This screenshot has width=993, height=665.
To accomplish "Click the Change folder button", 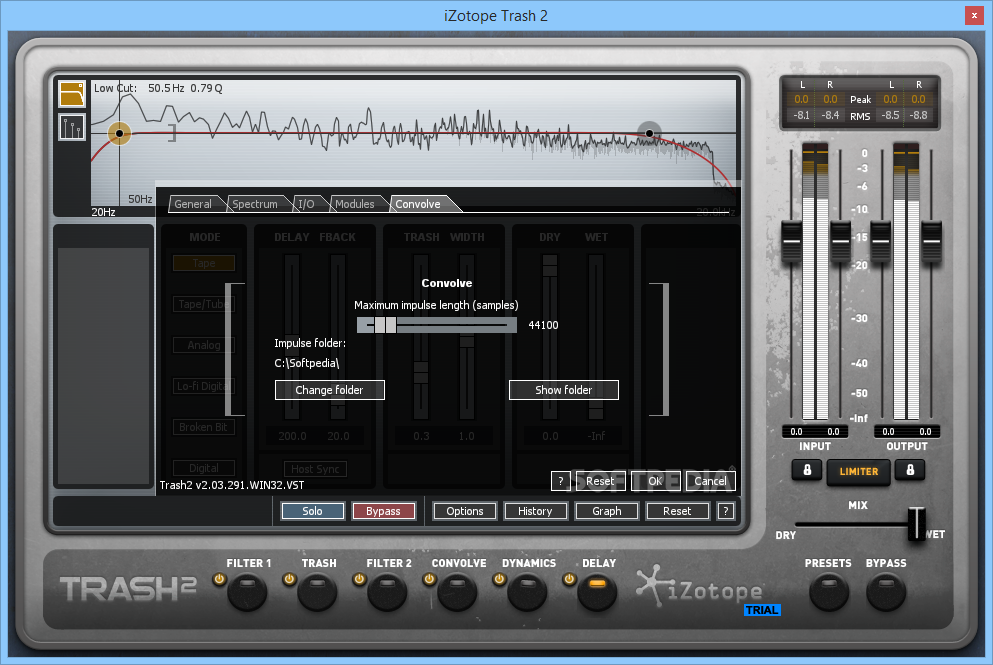I will coord(329,390).
